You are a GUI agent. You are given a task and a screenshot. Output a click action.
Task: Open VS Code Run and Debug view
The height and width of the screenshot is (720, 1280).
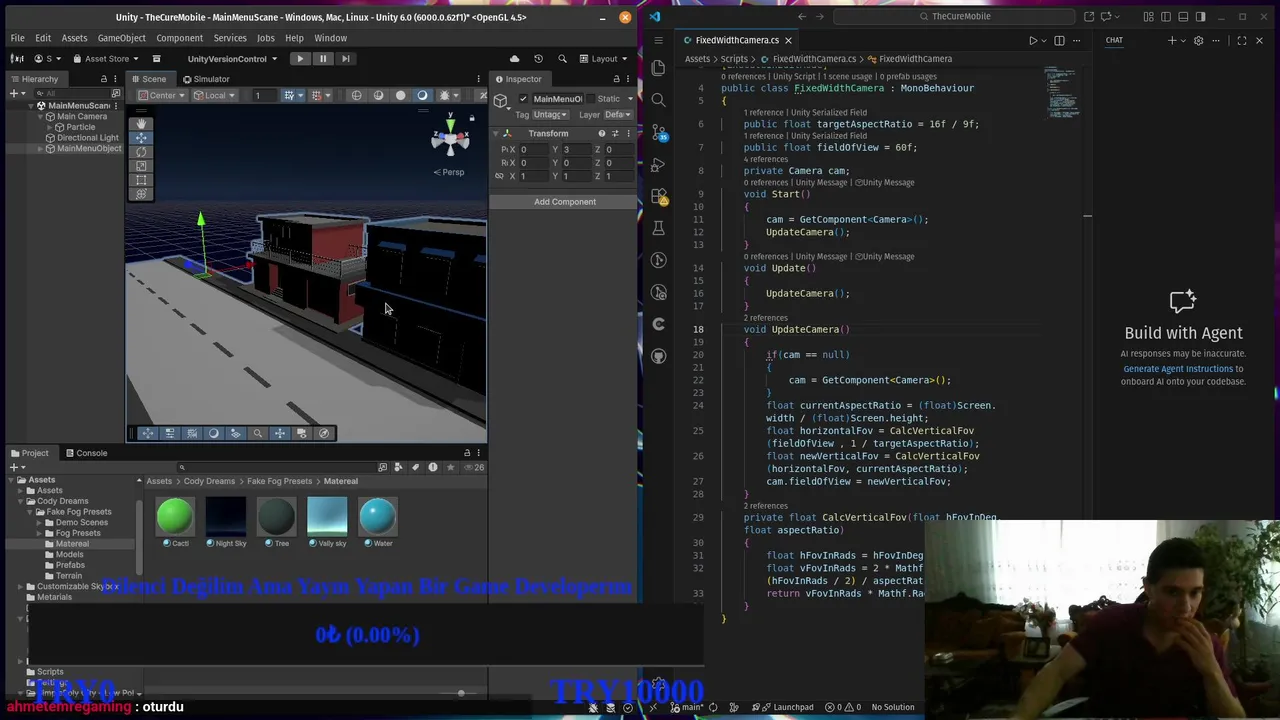pyautogui.click(x=658, y=163)
